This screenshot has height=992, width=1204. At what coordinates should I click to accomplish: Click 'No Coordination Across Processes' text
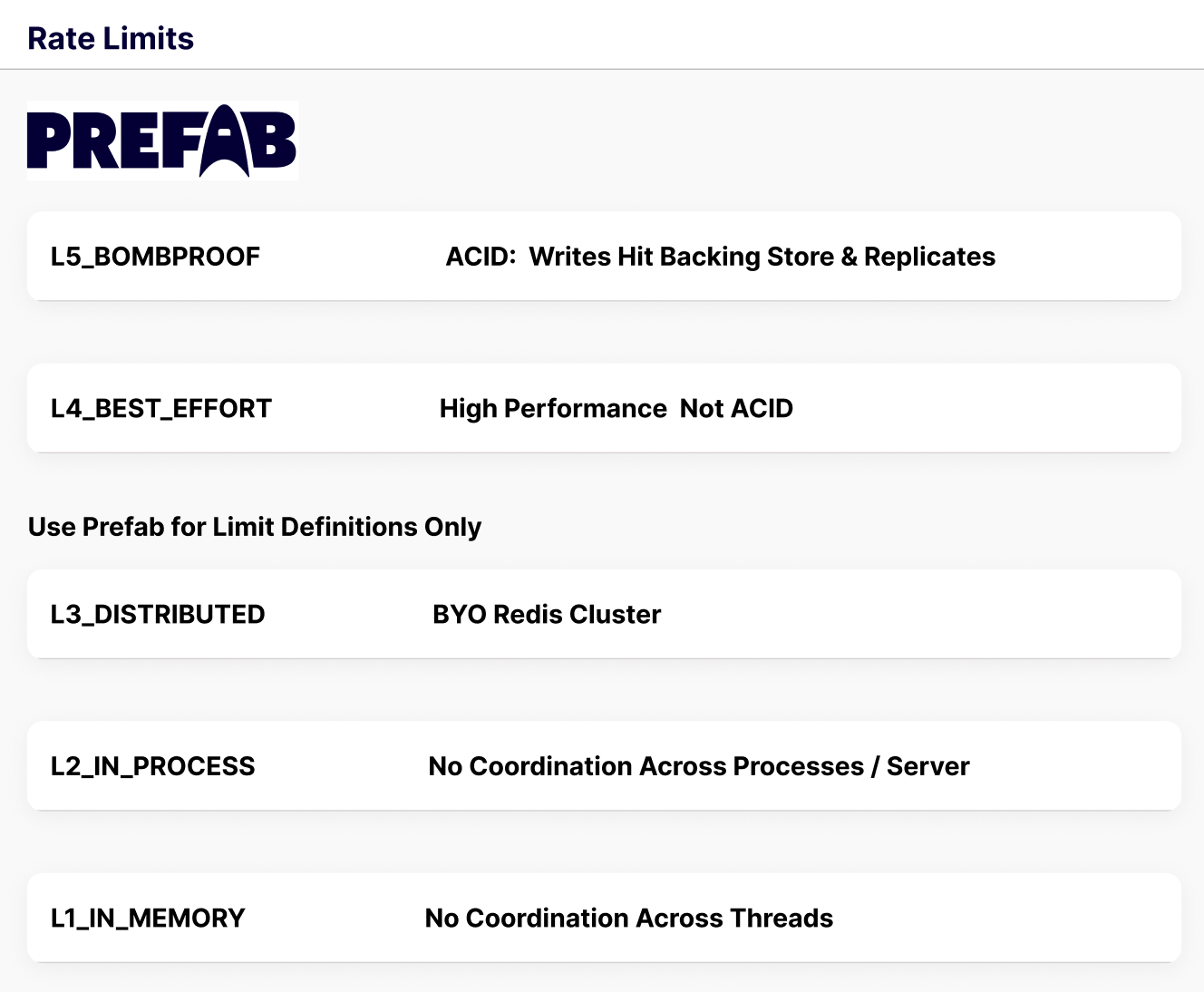(646, 767)
